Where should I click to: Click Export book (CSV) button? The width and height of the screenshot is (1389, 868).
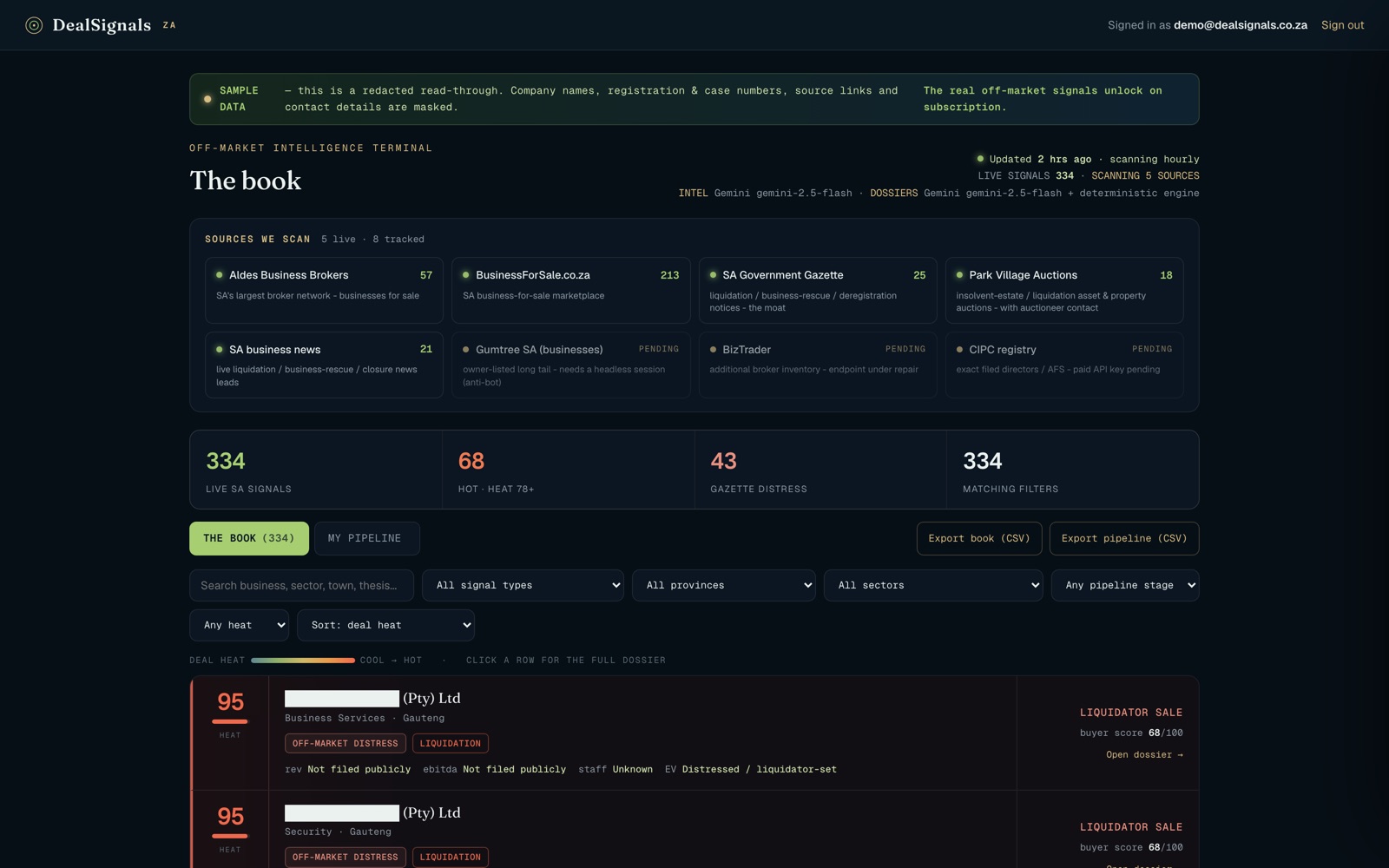pos(979,538)
